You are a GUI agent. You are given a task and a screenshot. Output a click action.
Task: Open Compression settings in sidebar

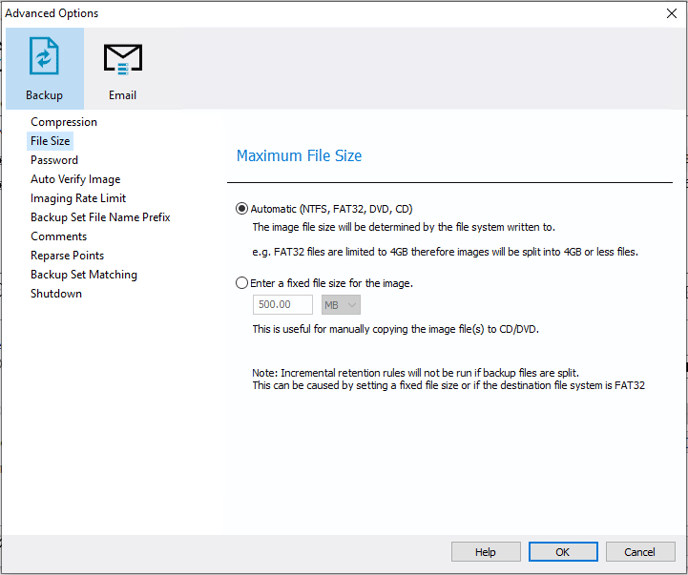(64, 122)
